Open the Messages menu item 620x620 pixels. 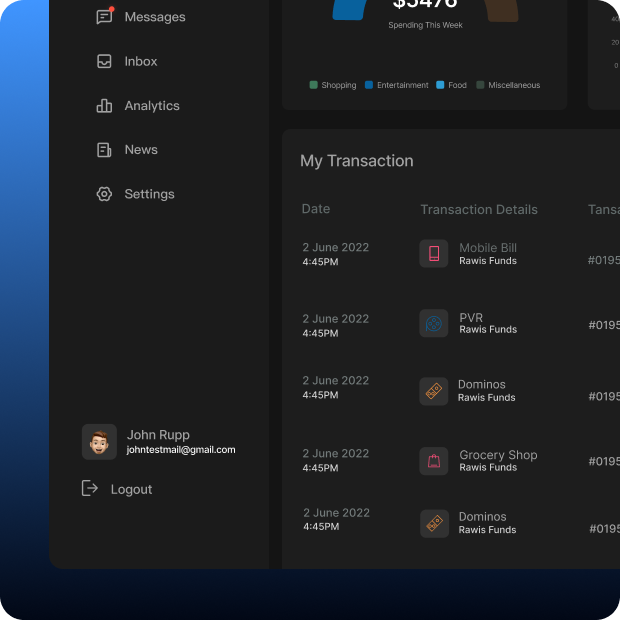point(154,17)
